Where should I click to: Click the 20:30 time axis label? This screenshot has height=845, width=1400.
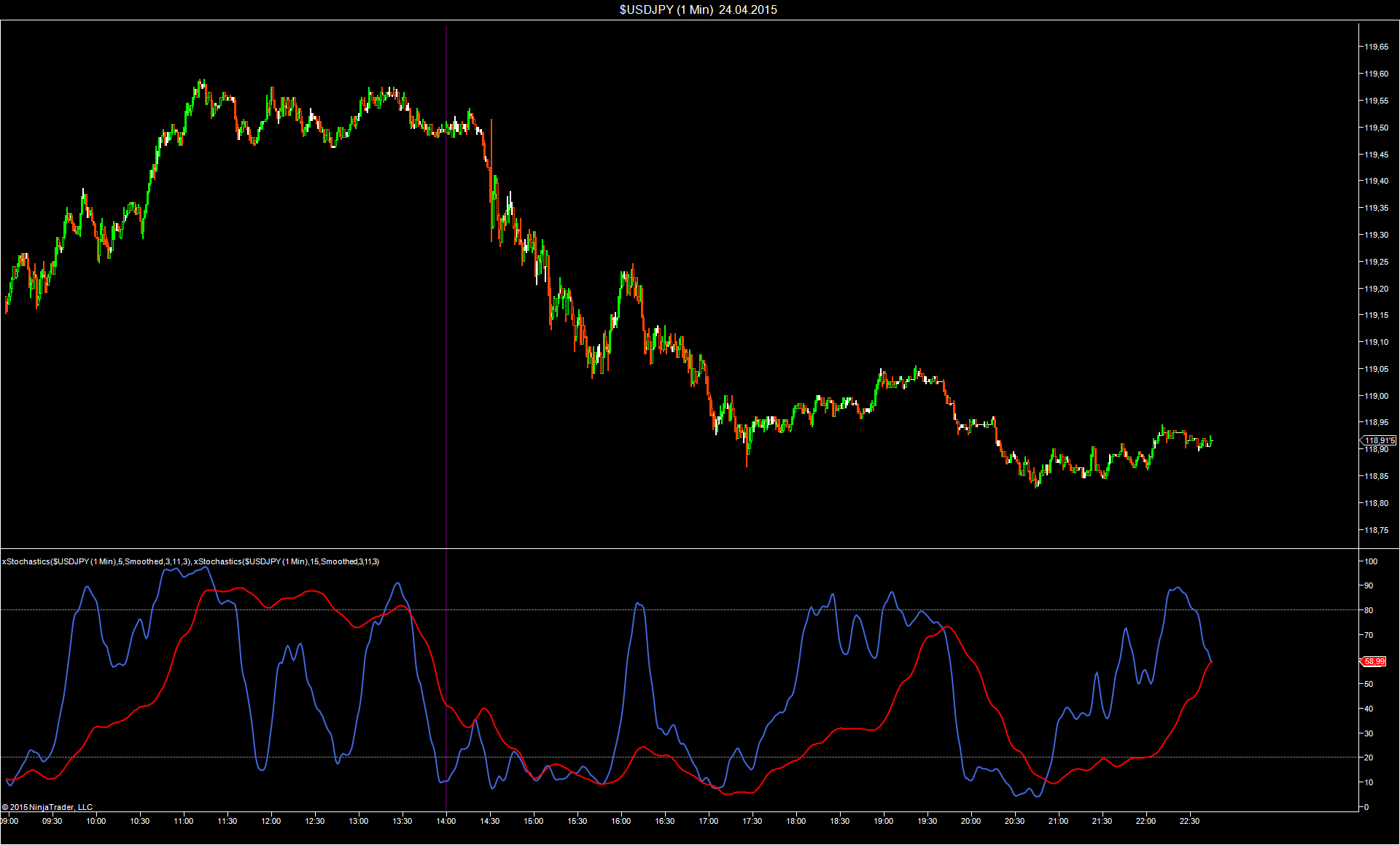(x=1015, y=821)
